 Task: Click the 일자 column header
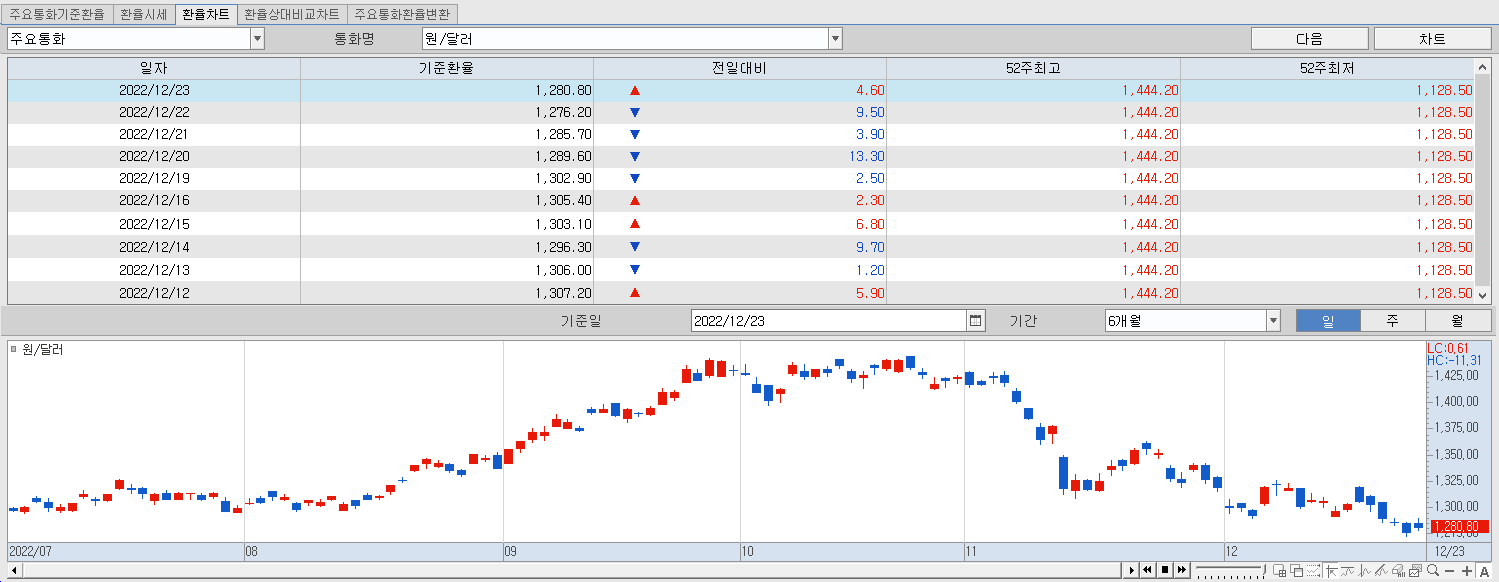point(154,69)
